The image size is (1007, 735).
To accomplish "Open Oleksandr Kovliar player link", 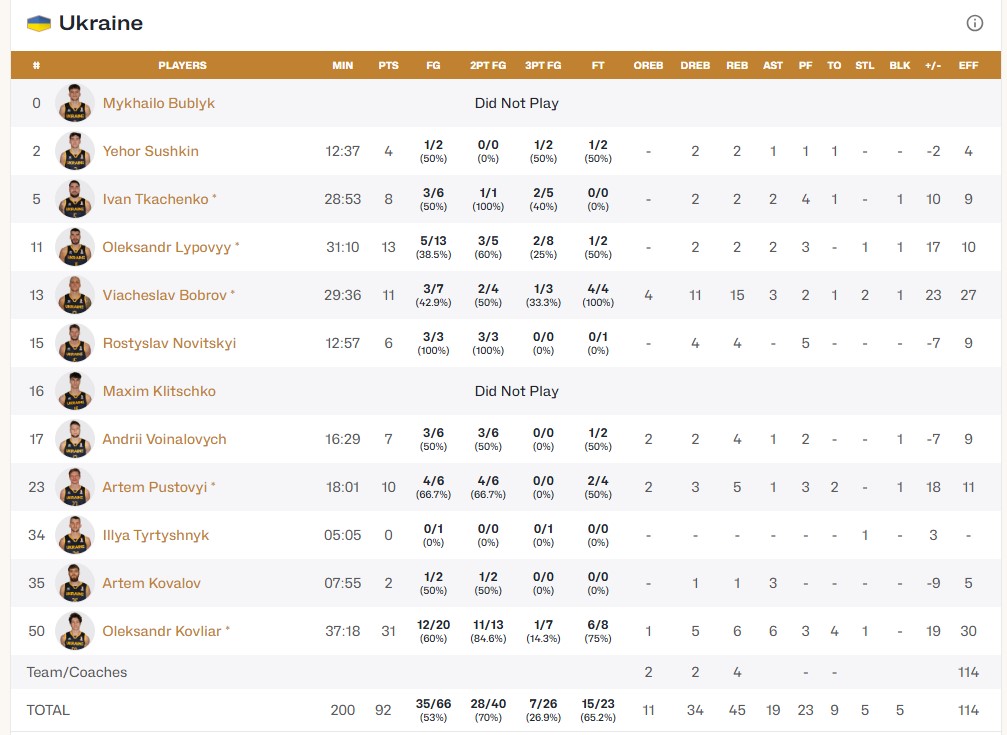I will [162, 631].
